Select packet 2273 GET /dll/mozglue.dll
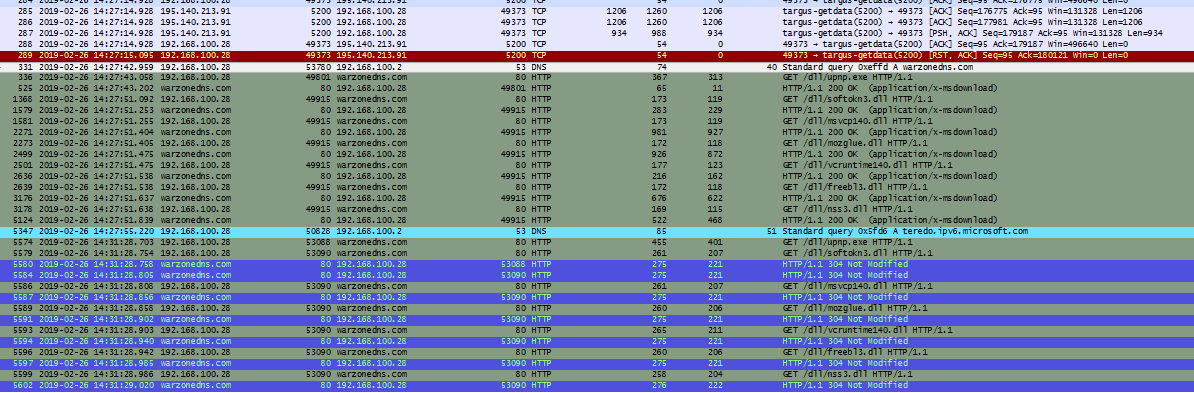1194x393 pixels. tap(597, 143)
